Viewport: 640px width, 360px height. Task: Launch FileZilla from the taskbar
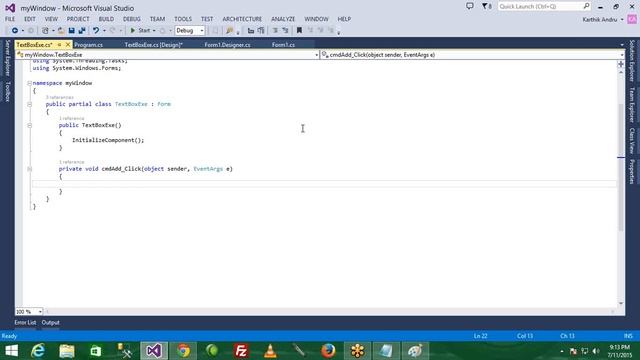241,351
